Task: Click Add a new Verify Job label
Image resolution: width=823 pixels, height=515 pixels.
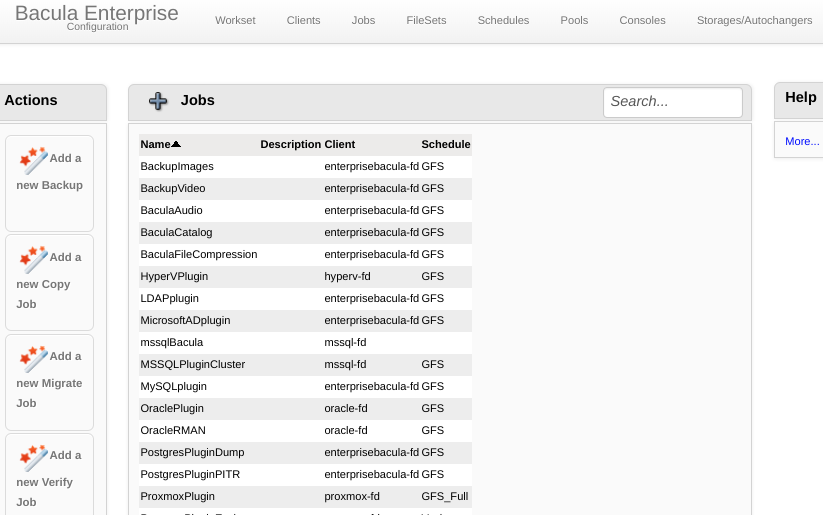Action: click(x=49, y=478)
